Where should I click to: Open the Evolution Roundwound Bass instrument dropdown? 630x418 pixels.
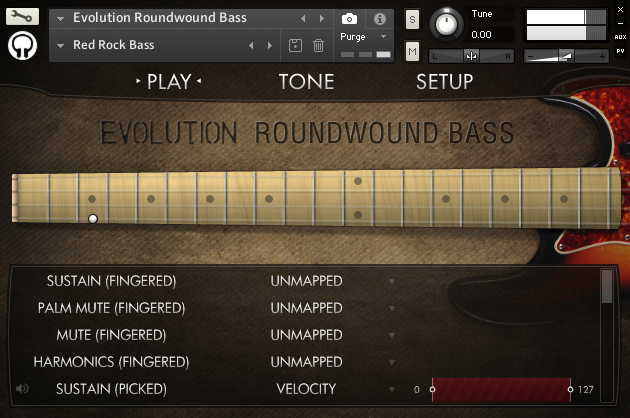[61, 18]
